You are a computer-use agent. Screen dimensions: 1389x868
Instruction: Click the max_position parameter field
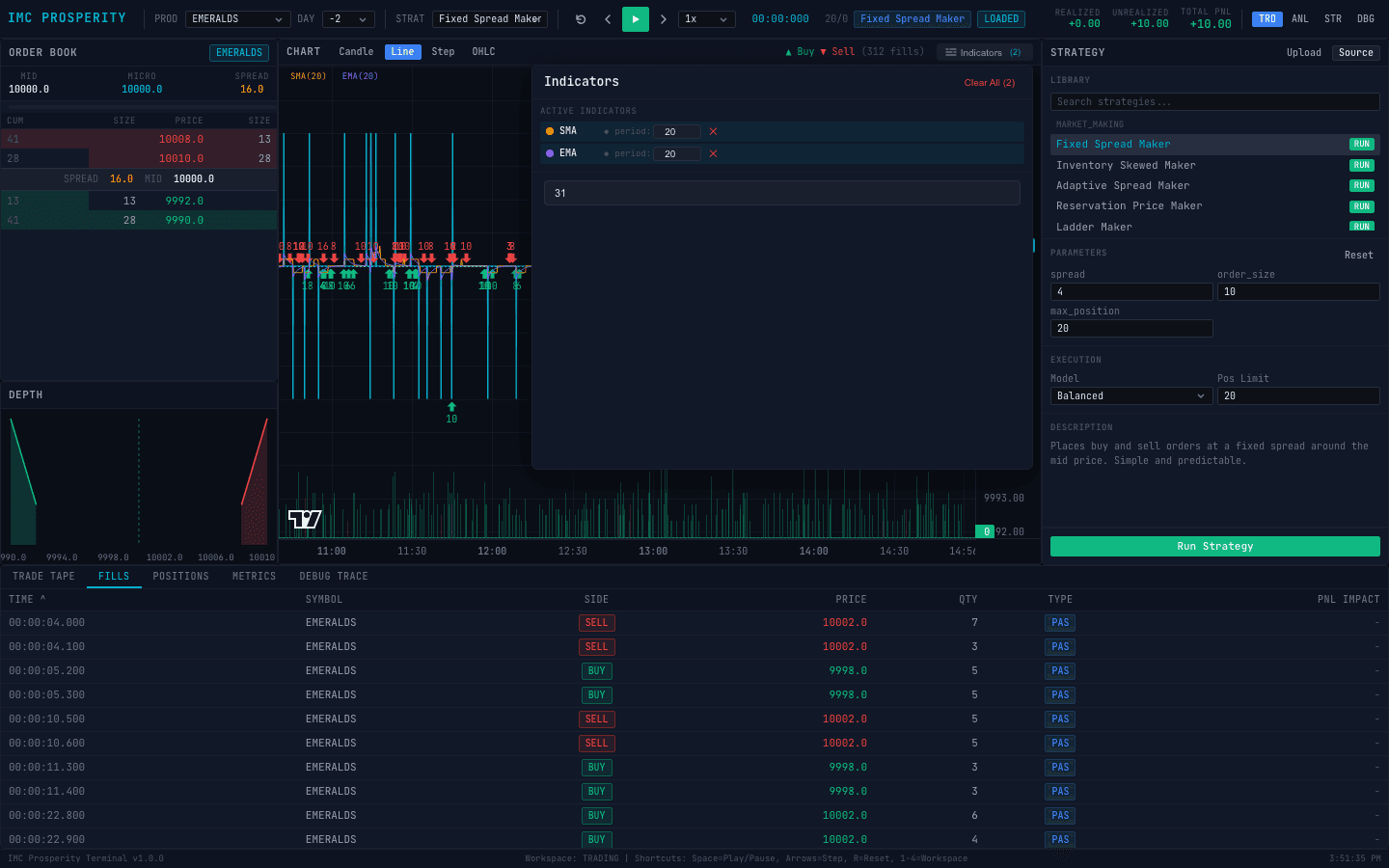1131,329
